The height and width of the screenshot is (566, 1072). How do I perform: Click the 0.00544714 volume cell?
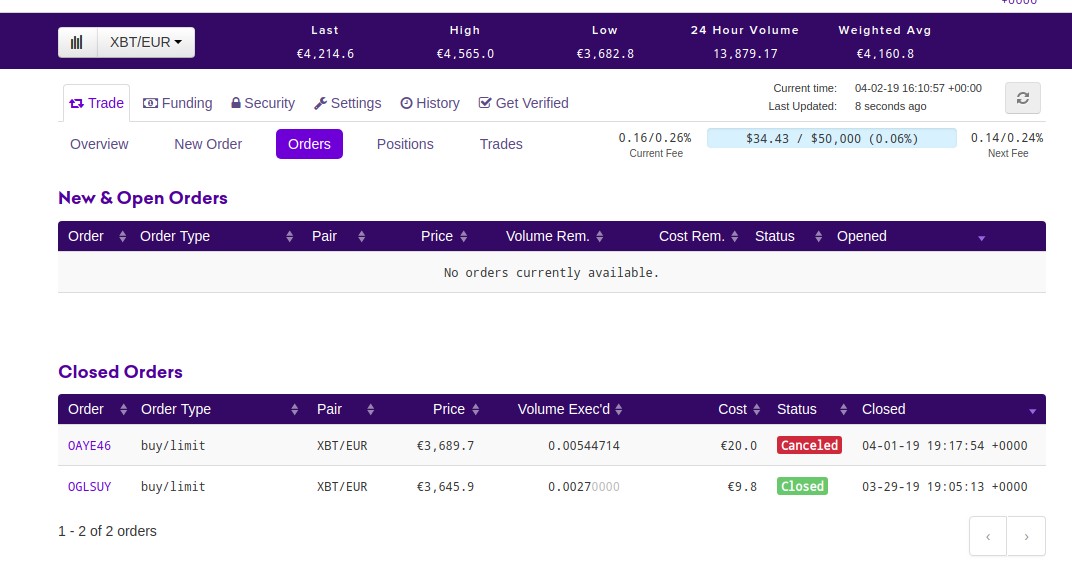tap(584, 446)
